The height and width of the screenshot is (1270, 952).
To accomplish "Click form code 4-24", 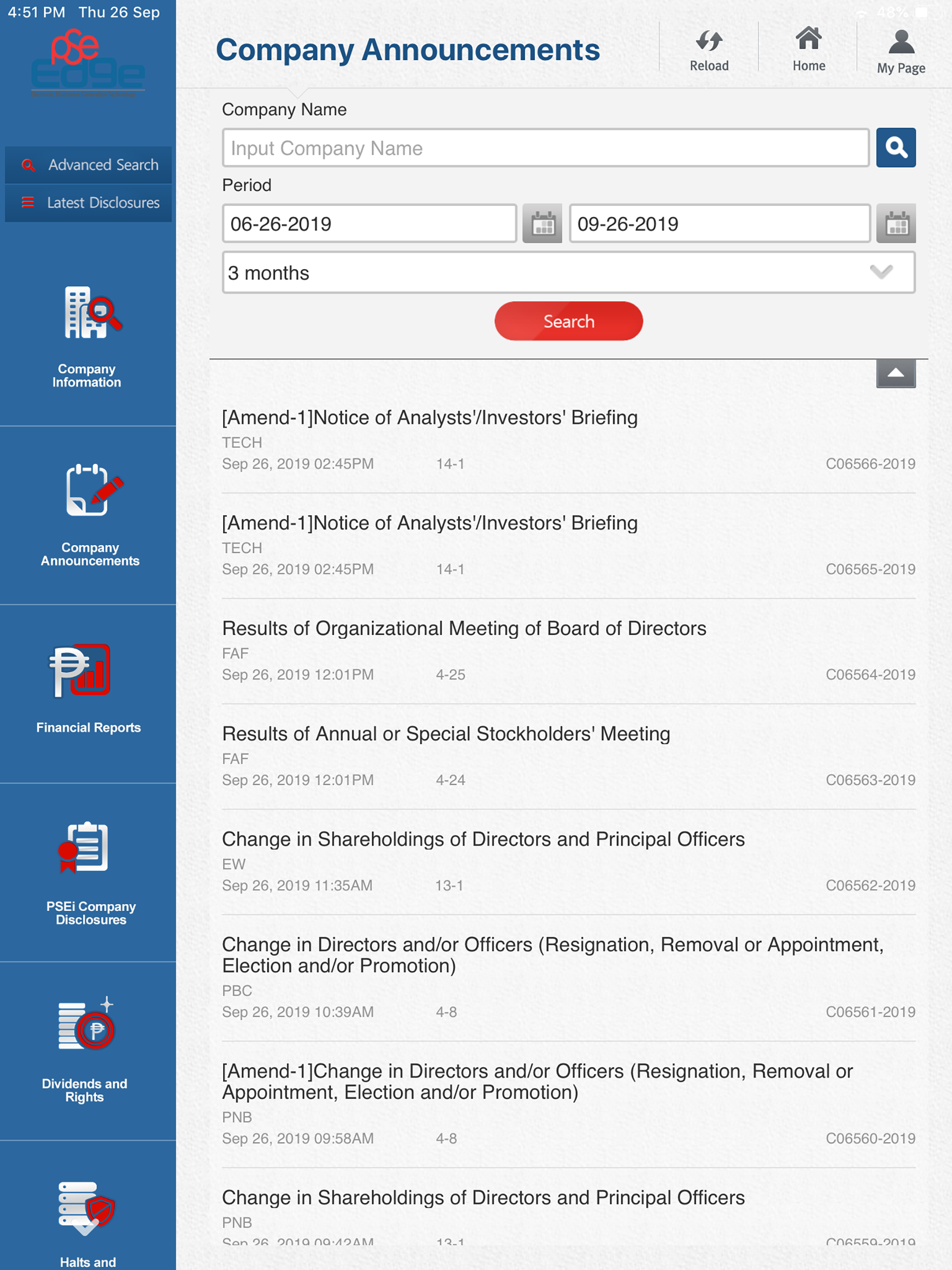I will click(x=450, y=780).
